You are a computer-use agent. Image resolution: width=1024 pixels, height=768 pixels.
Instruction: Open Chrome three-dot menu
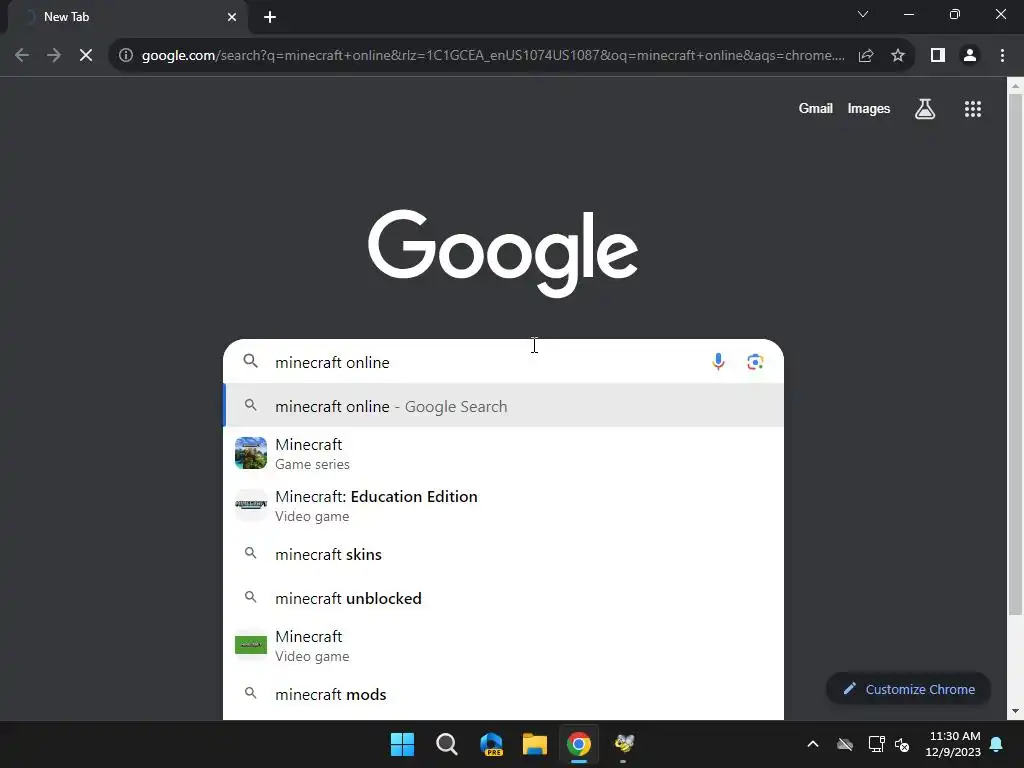(x=1002, y=56)
